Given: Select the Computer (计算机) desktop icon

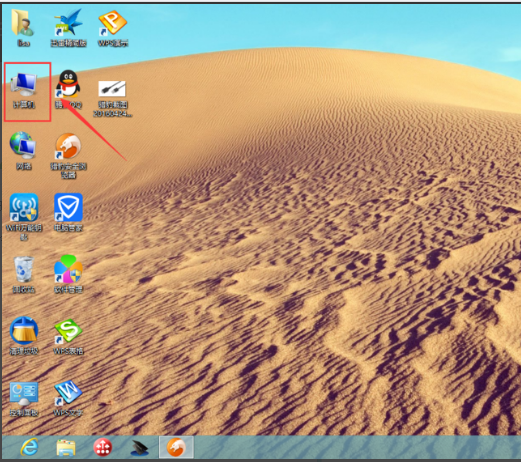Looking at the screenshot, I should pos(24,90).
